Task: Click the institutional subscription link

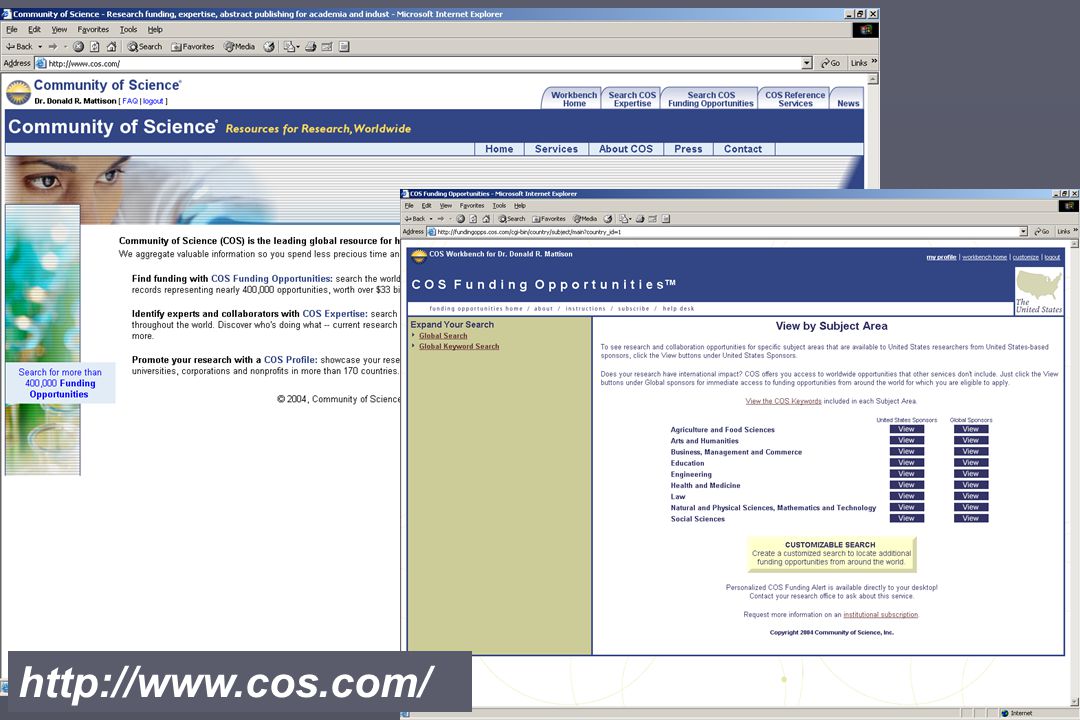Action: 880,615
